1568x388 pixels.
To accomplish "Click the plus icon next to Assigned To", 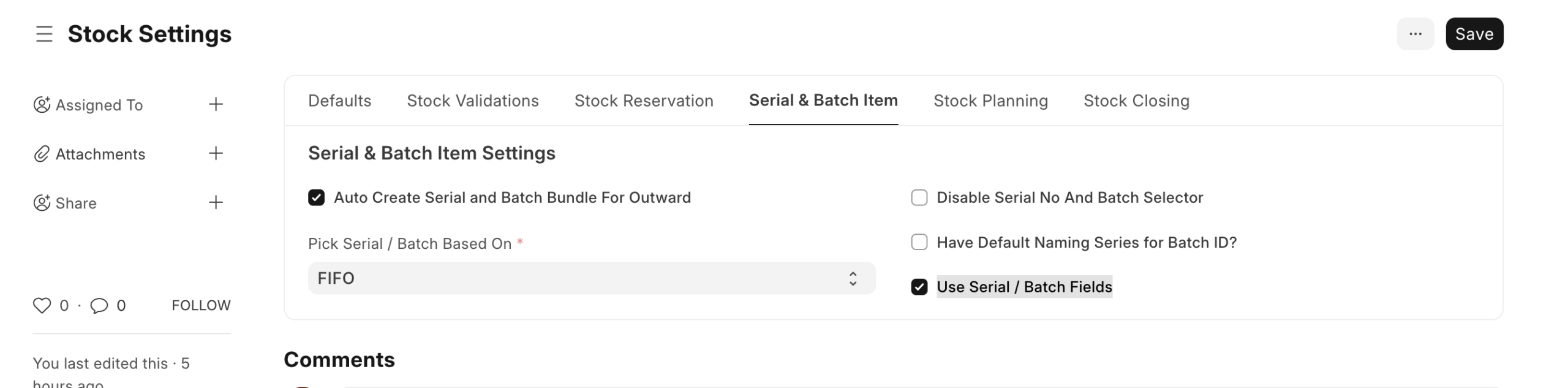I will pyautogui.click(x=216, y=104).
